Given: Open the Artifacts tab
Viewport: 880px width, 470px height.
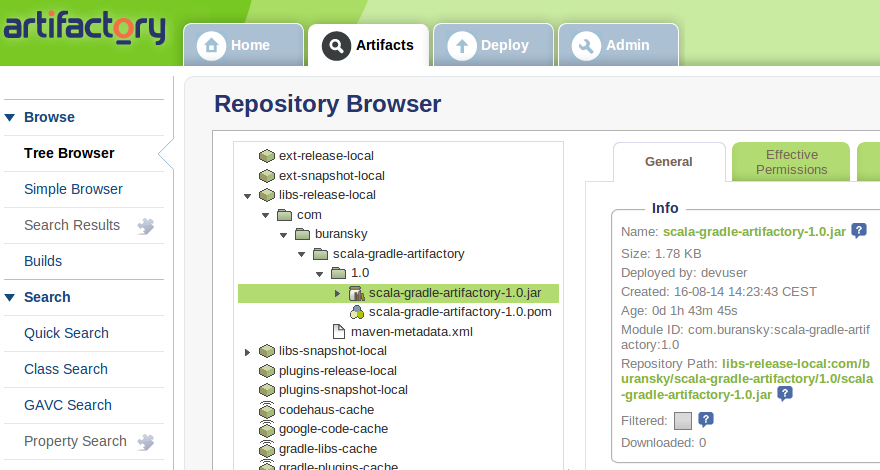Looking at the screenshot, I should 369,45.
